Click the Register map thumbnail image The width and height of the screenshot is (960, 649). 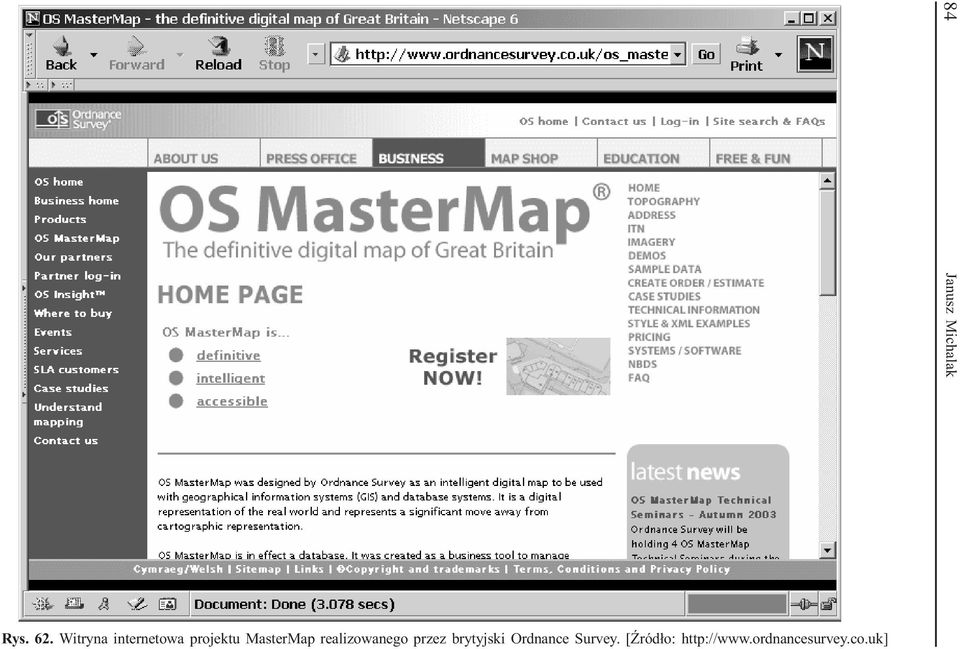tap(558, 366)
